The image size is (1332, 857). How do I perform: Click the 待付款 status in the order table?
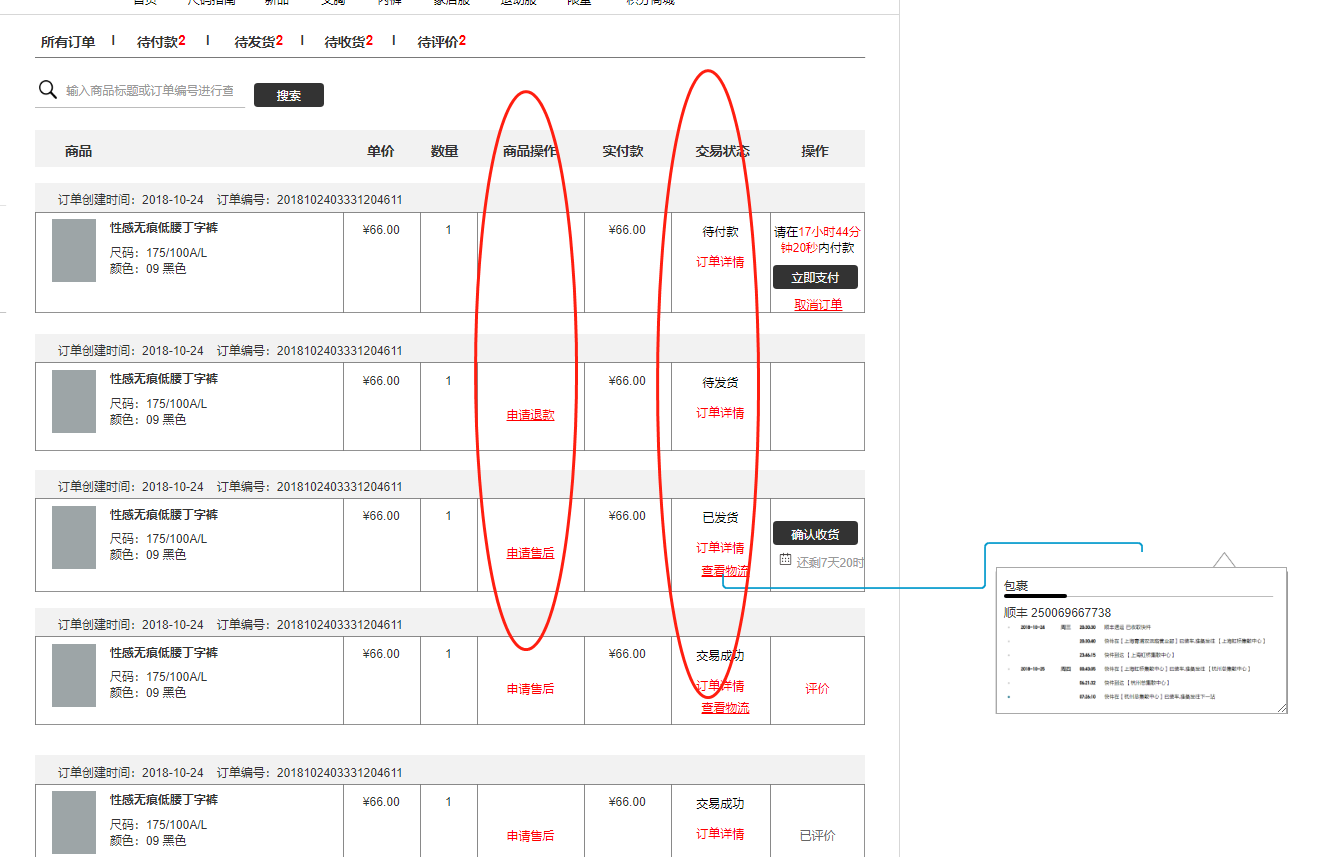click(x=720, y=232)
